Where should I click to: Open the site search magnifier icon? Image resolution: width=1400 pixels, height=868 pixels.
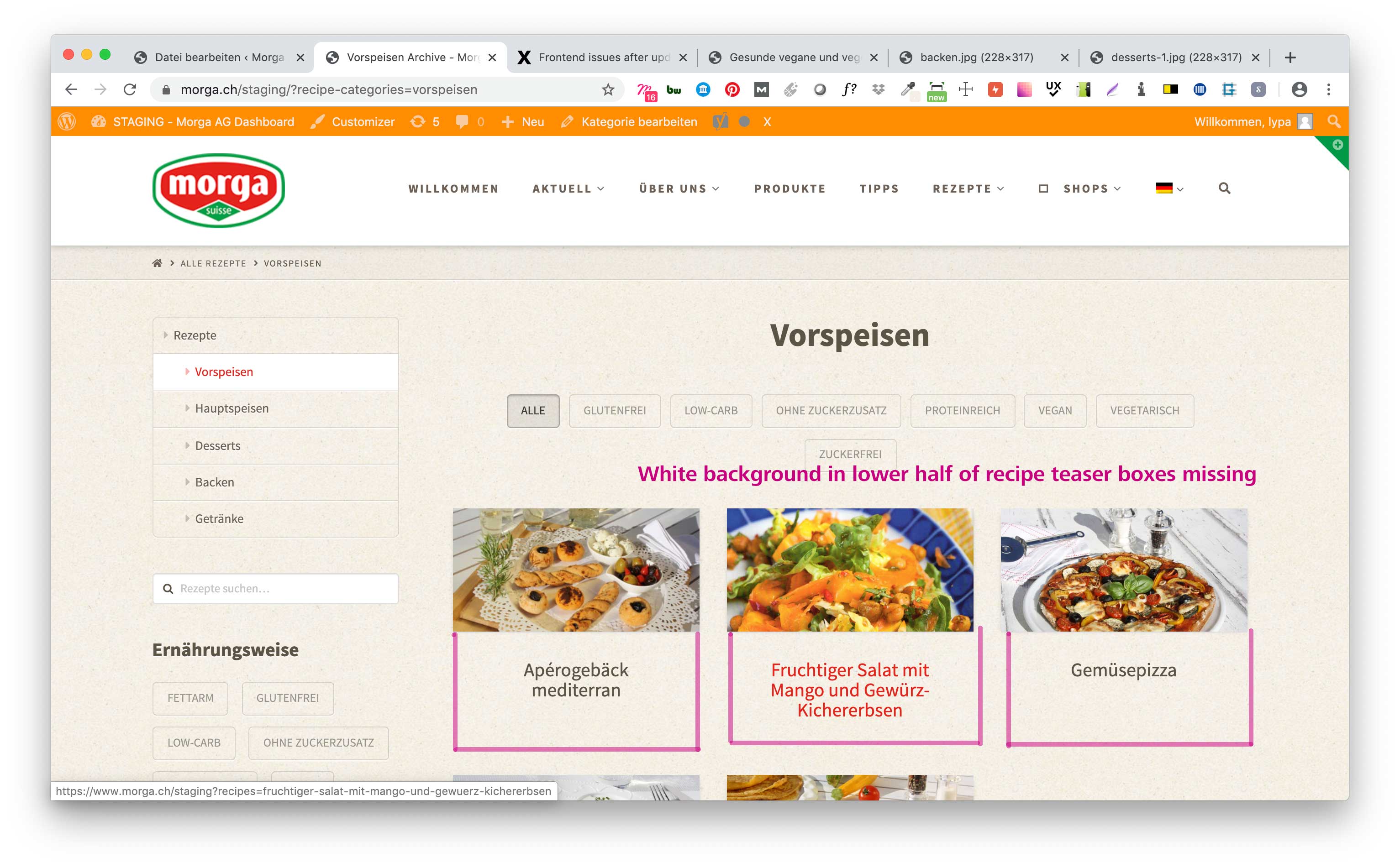(x=1224, y=188)
